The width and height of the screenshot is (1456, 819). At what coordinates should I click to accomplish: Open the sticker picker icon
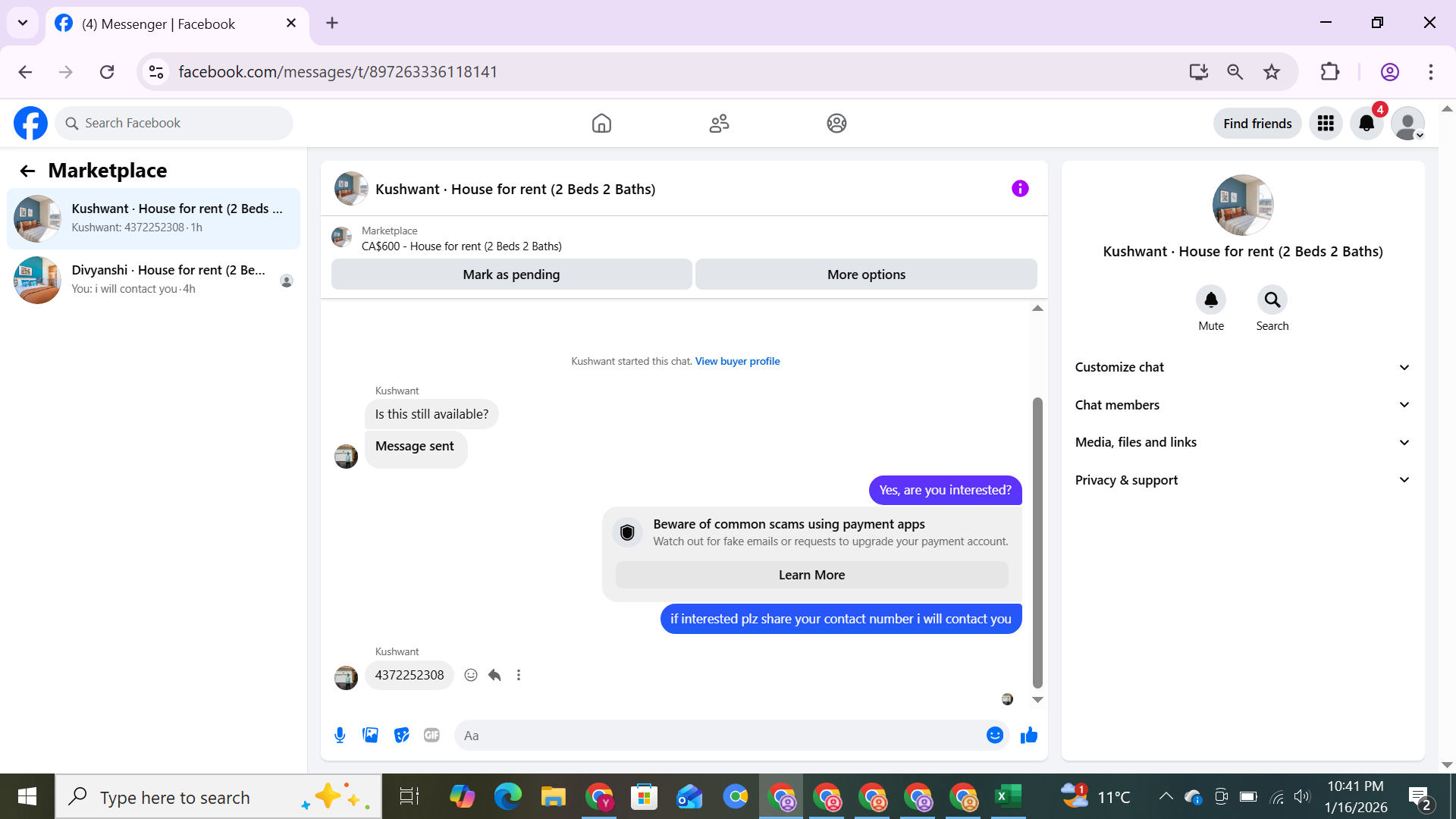pos(401,735)
